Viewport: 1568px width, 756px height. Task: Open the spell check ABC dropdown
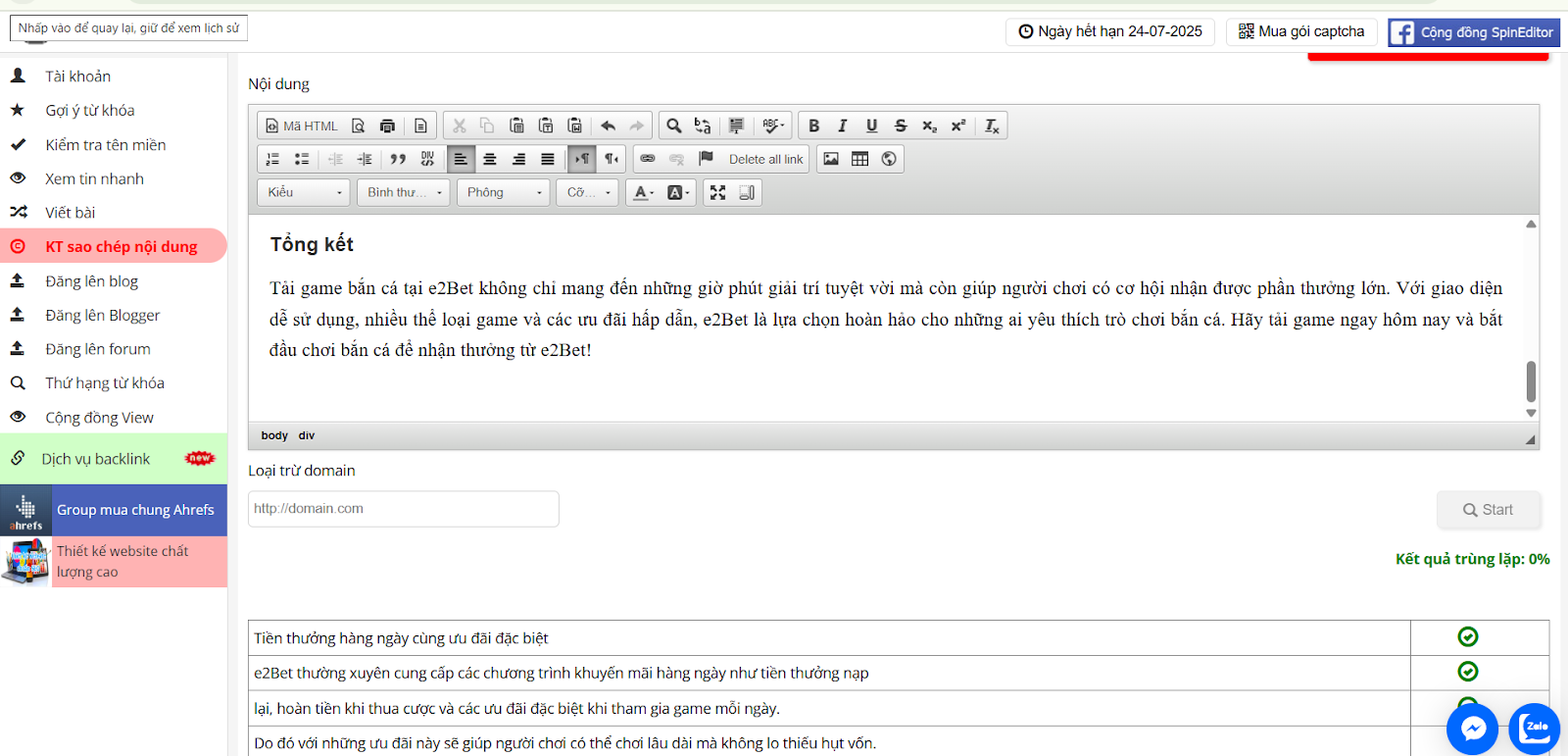point(773,126)
